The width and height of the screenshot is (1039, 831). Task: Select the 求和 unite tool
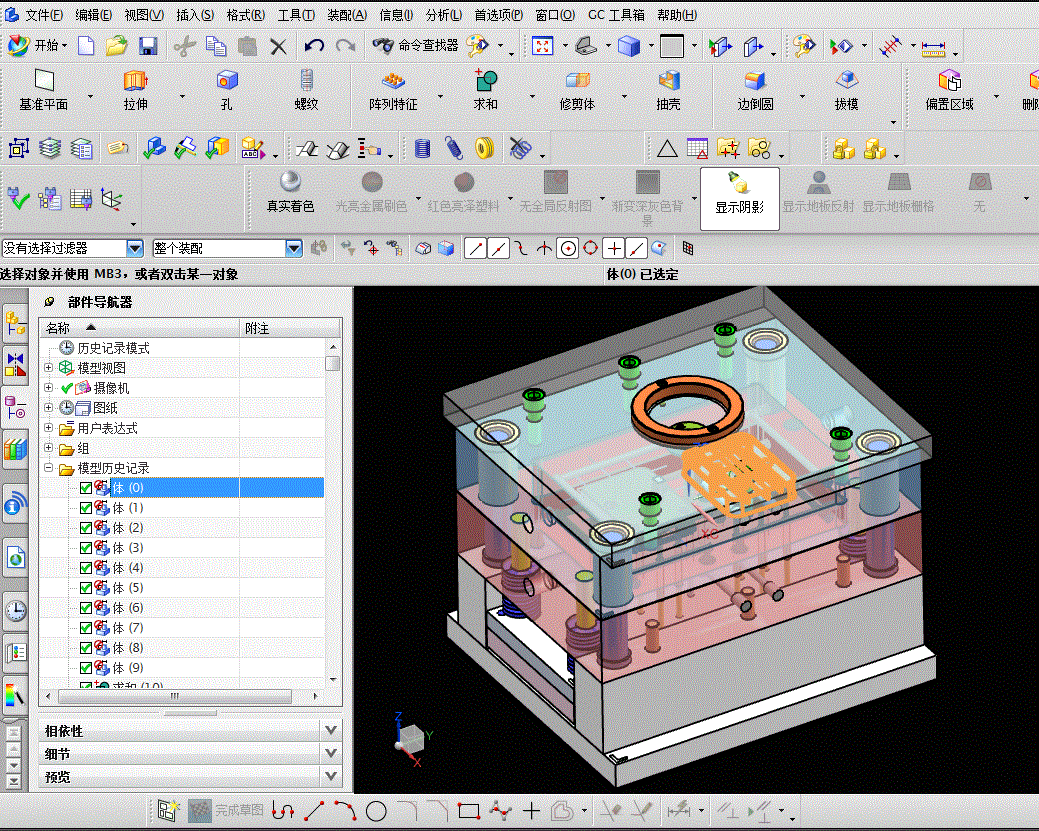coord(486,90)
